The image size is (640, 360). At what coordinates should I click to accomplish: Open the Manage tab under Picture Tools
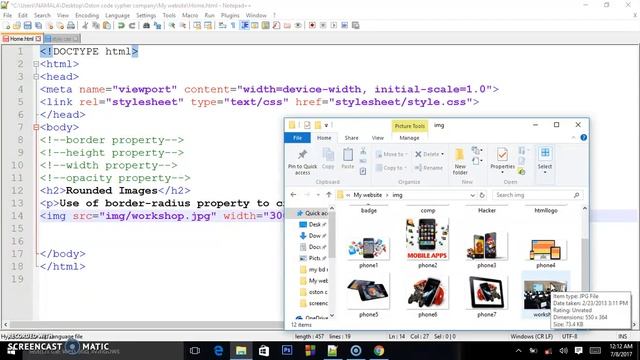(409, 138)
